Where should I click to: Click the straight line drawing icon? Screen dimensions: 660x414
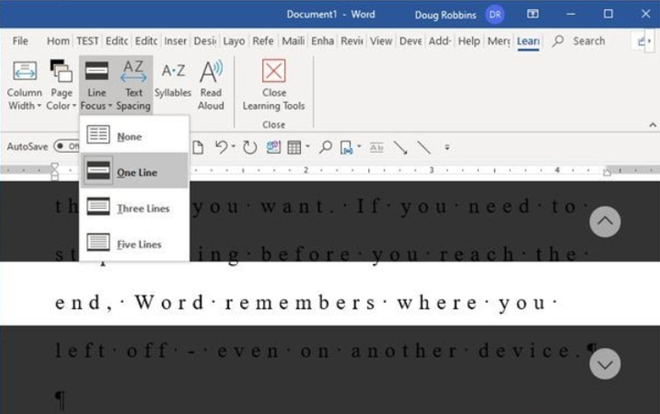pyautogui.click(x=423, y=147)
